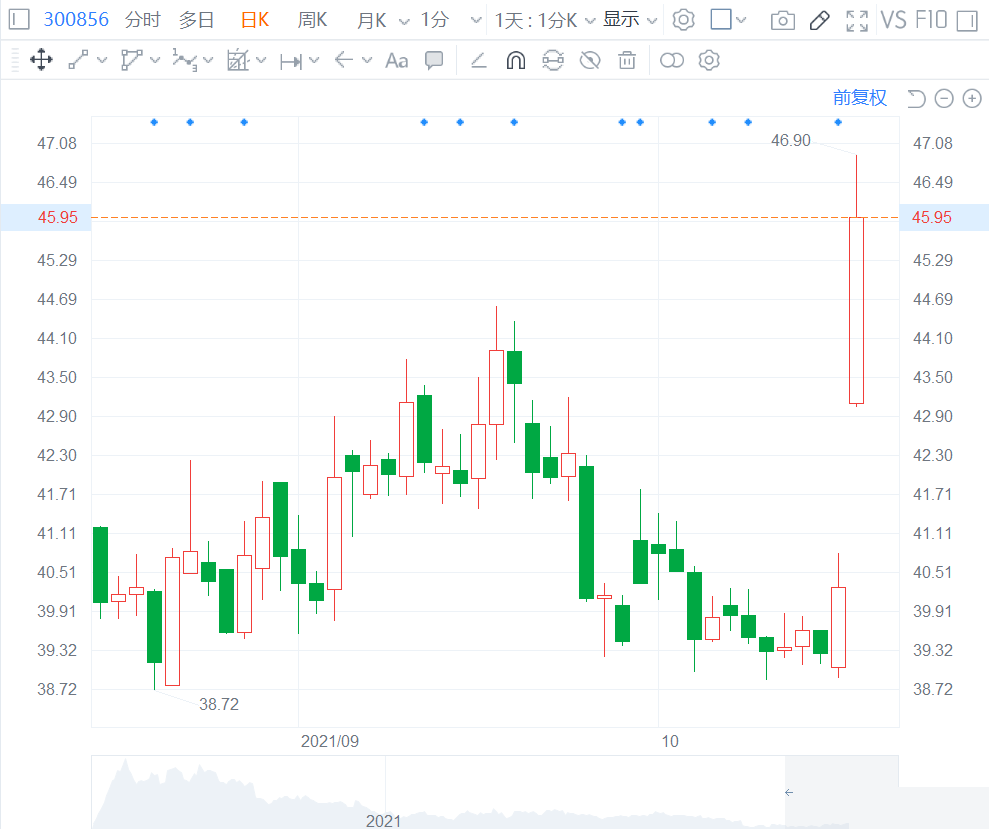Select the chart measurement tool

[238, 61]
